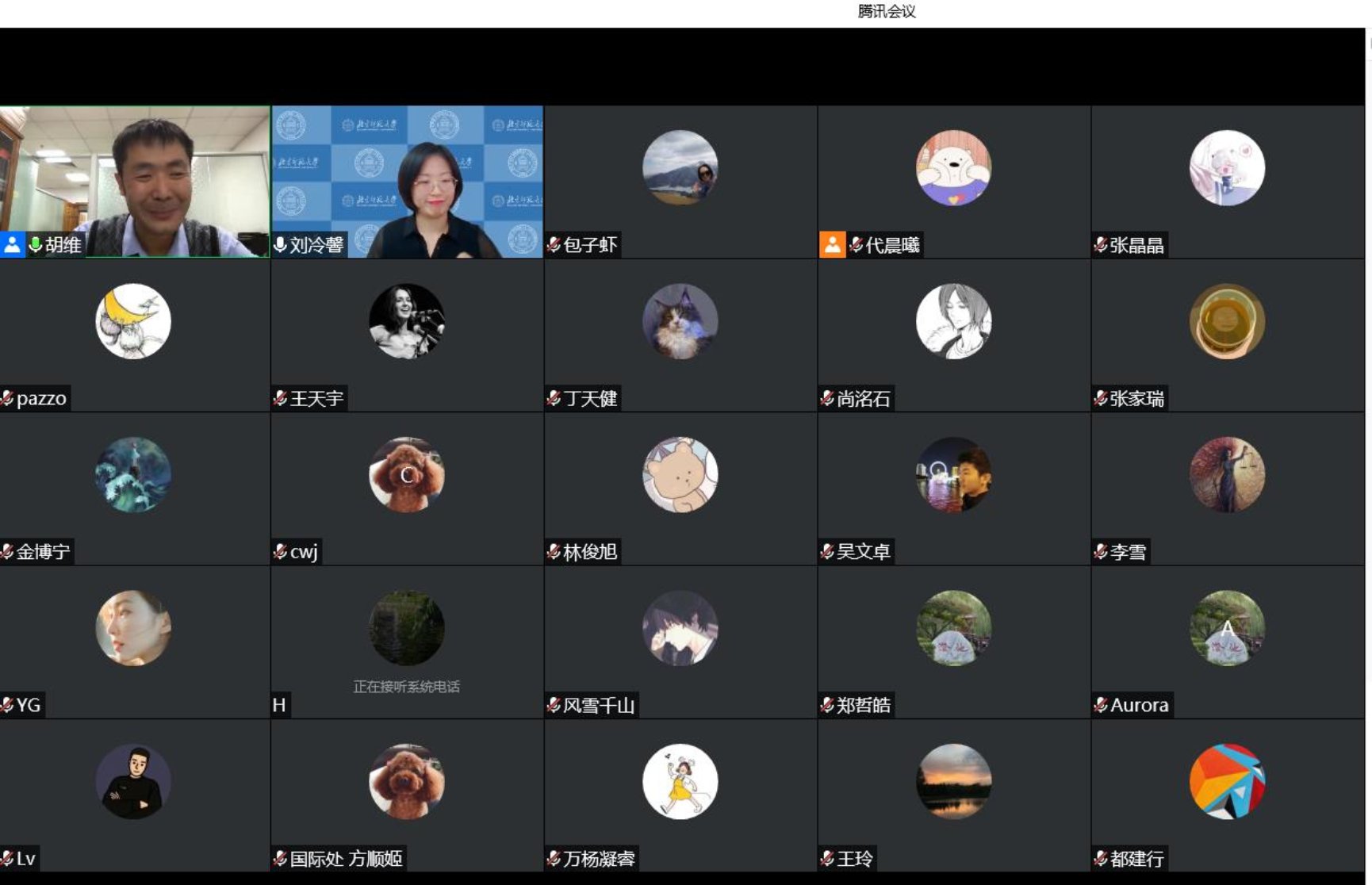The width and height of the screenshot is (1372, 885).
Task: Click the 腾讯会议 window title
Action: click(x=887, y=11)
